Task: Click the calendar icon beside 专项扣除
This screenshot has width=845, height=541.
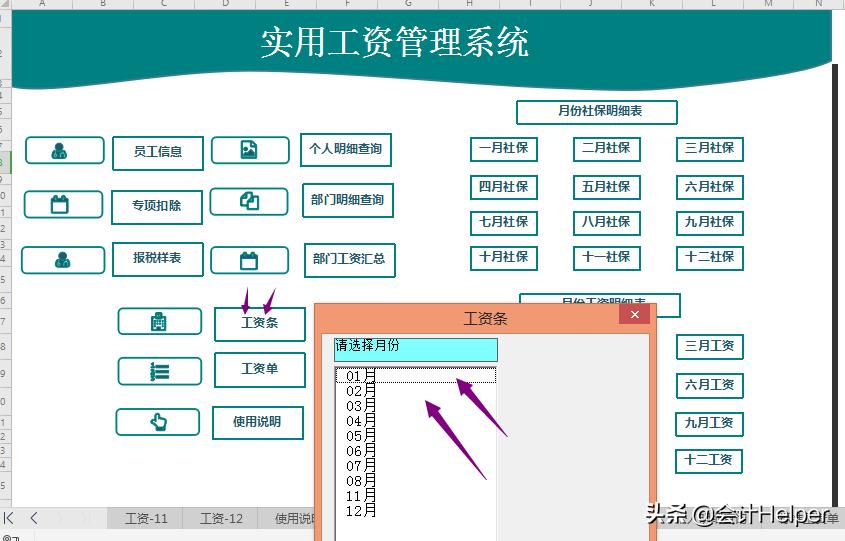Action: pyautogui.click(x=59, y=204)
